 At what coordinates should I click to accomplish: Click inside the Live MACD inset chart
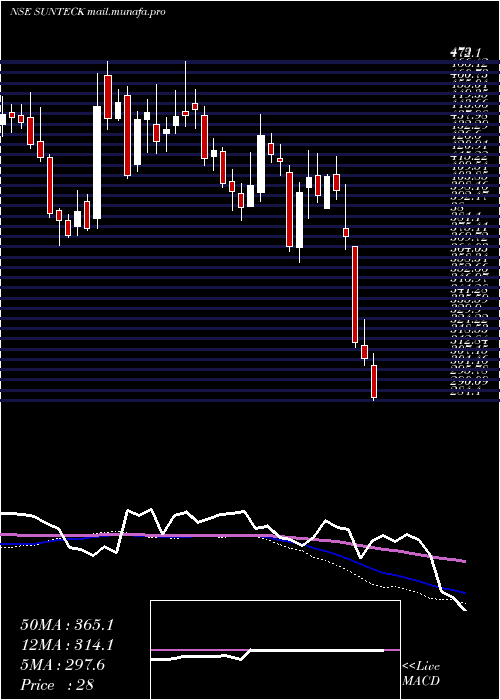coord(275,650)
